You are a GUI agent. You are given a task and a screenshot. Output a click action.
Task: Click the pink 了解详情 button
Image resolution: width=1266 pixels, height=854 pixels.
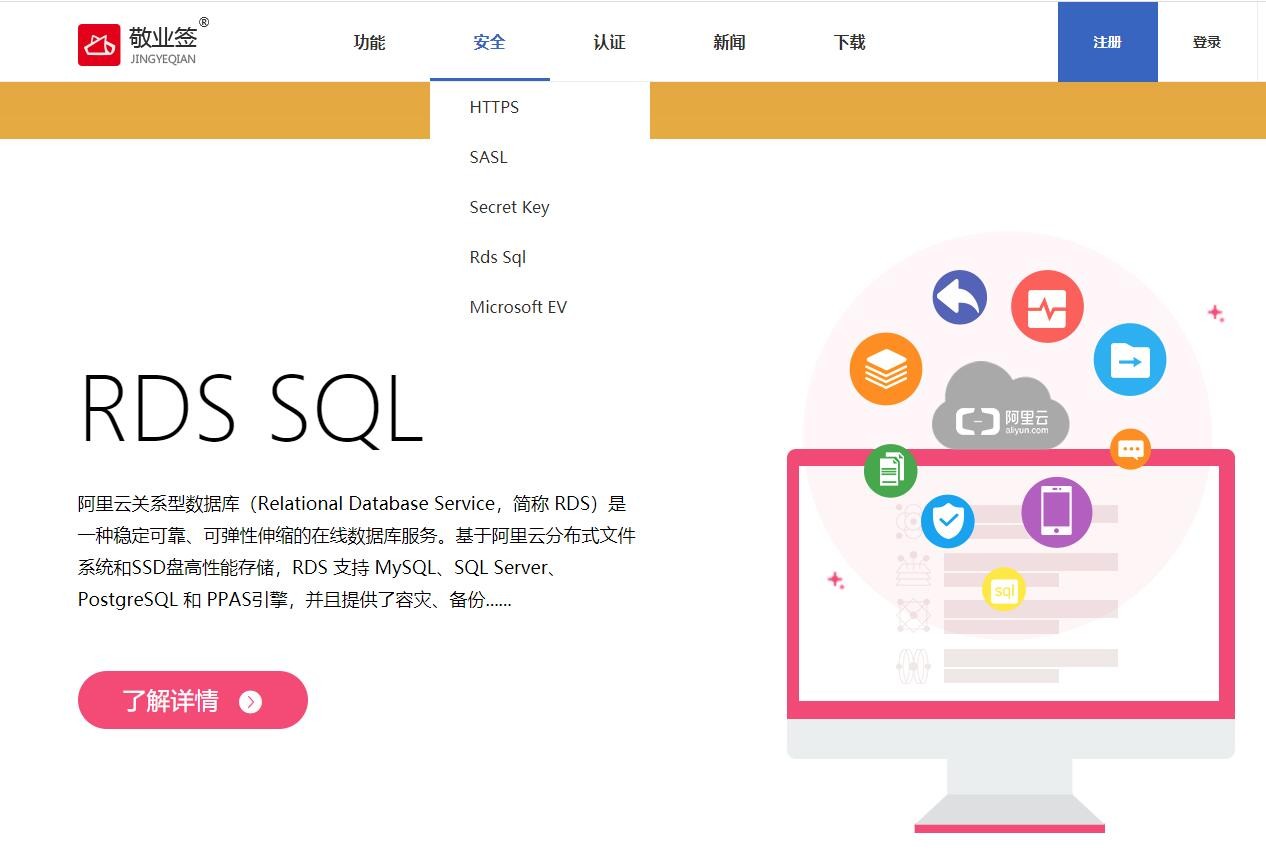pyautogui.click(x=193, y=700)
